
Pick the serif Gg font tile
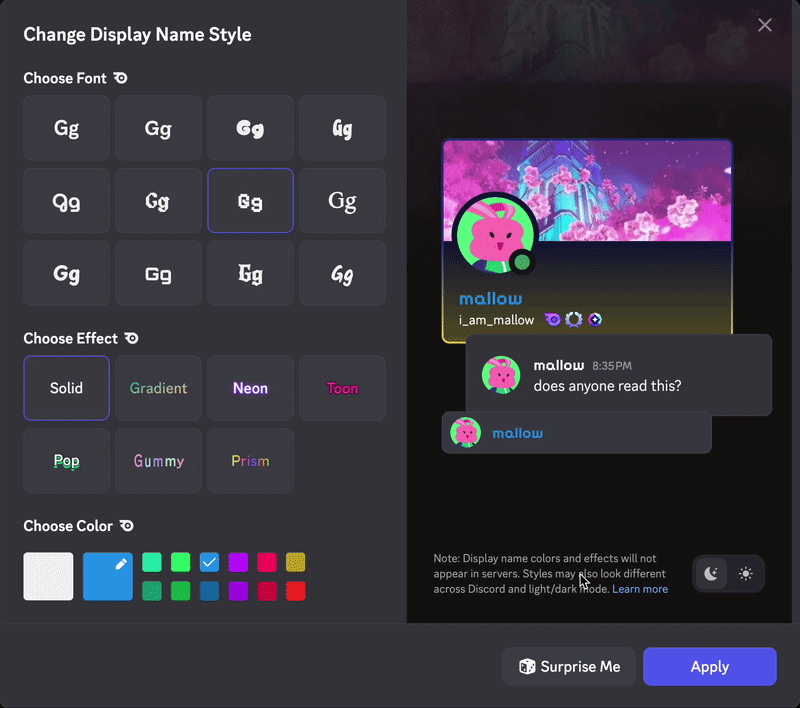342,200
